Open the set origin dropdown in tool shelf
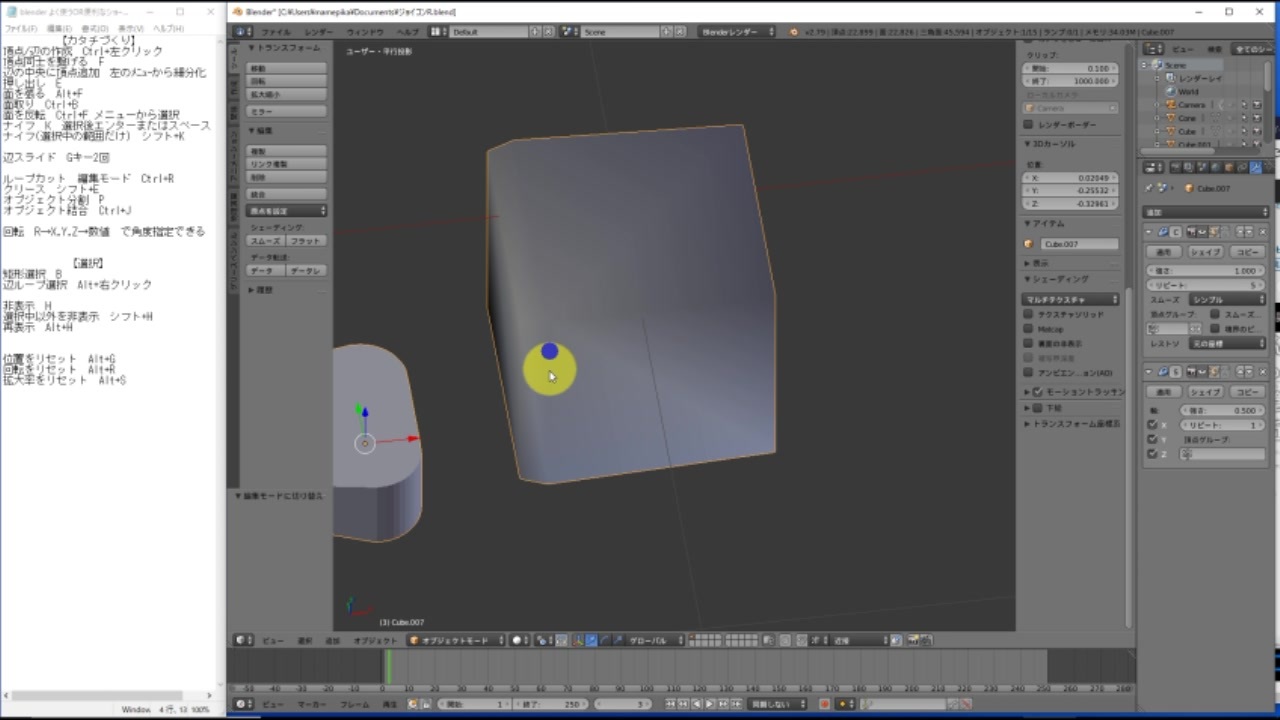The height and width of the screenshot is (720, 1280). pos(287,211)
